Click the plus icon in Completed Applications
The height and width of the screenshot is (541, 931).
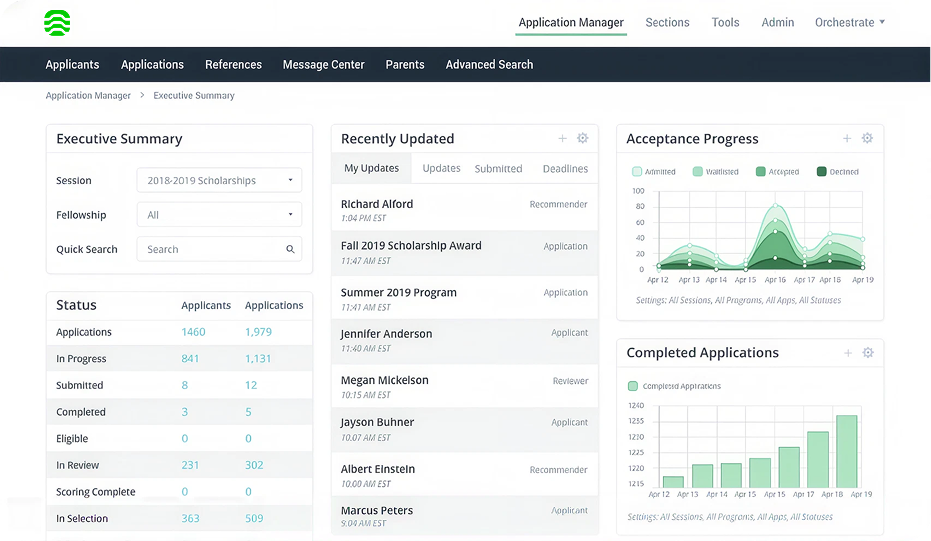coord(848,353)
